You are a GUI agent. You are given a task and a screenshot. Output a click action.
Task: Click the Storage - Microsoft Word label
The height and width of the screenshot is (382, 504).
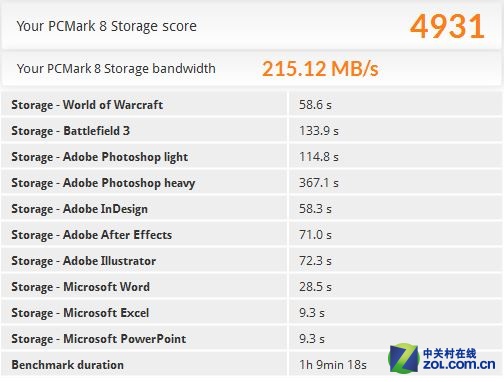81,287
